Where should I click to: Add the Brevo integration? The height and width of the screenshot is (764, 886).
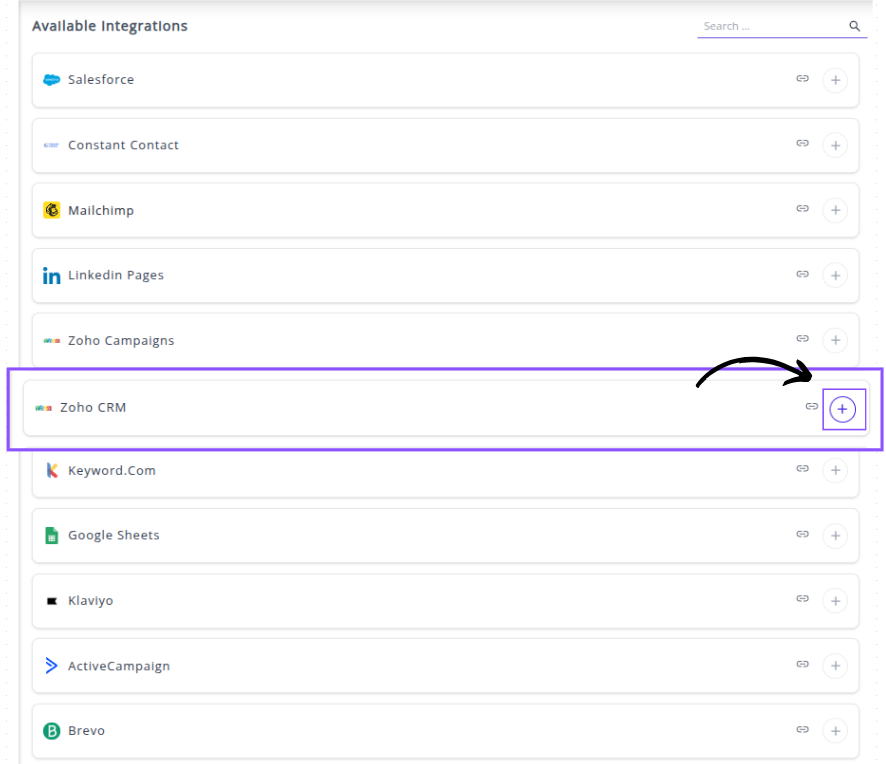point(835,731)
